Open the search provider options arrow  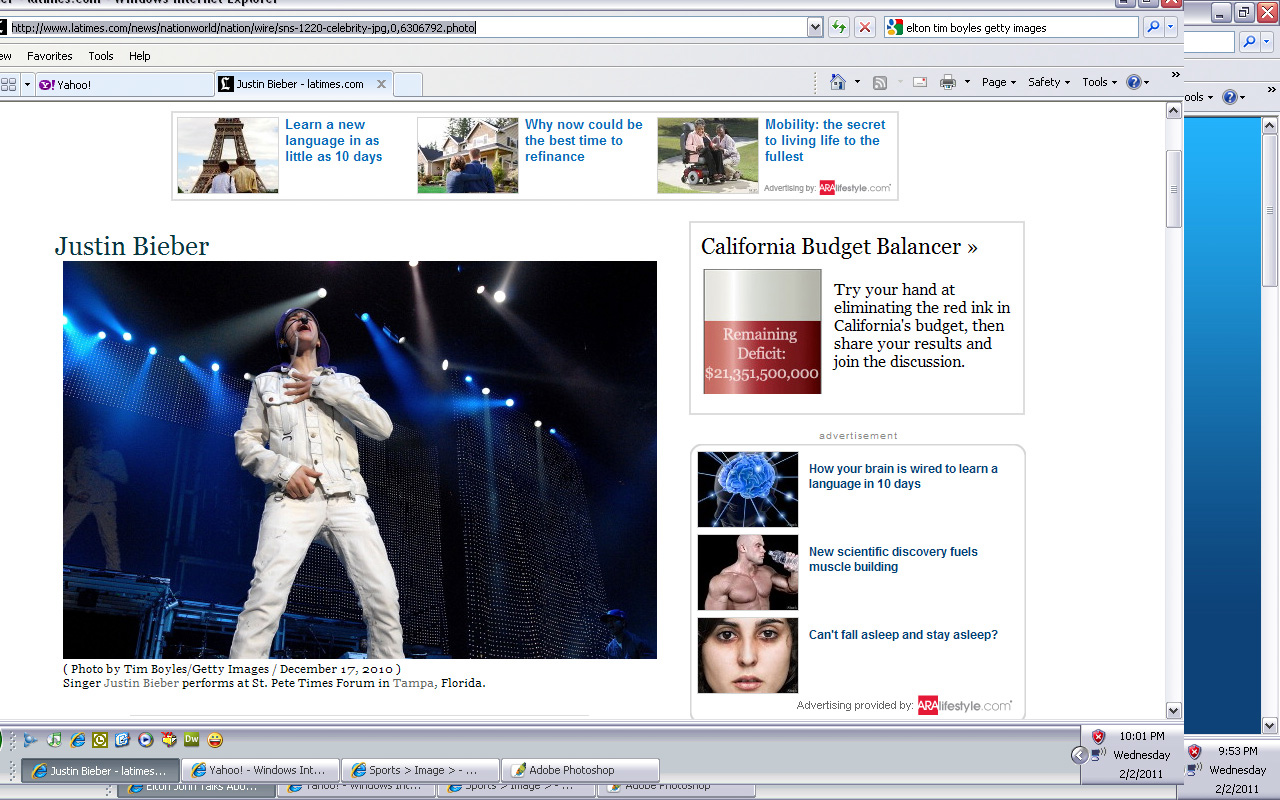pyautogui.click(x=1171, y=28)
